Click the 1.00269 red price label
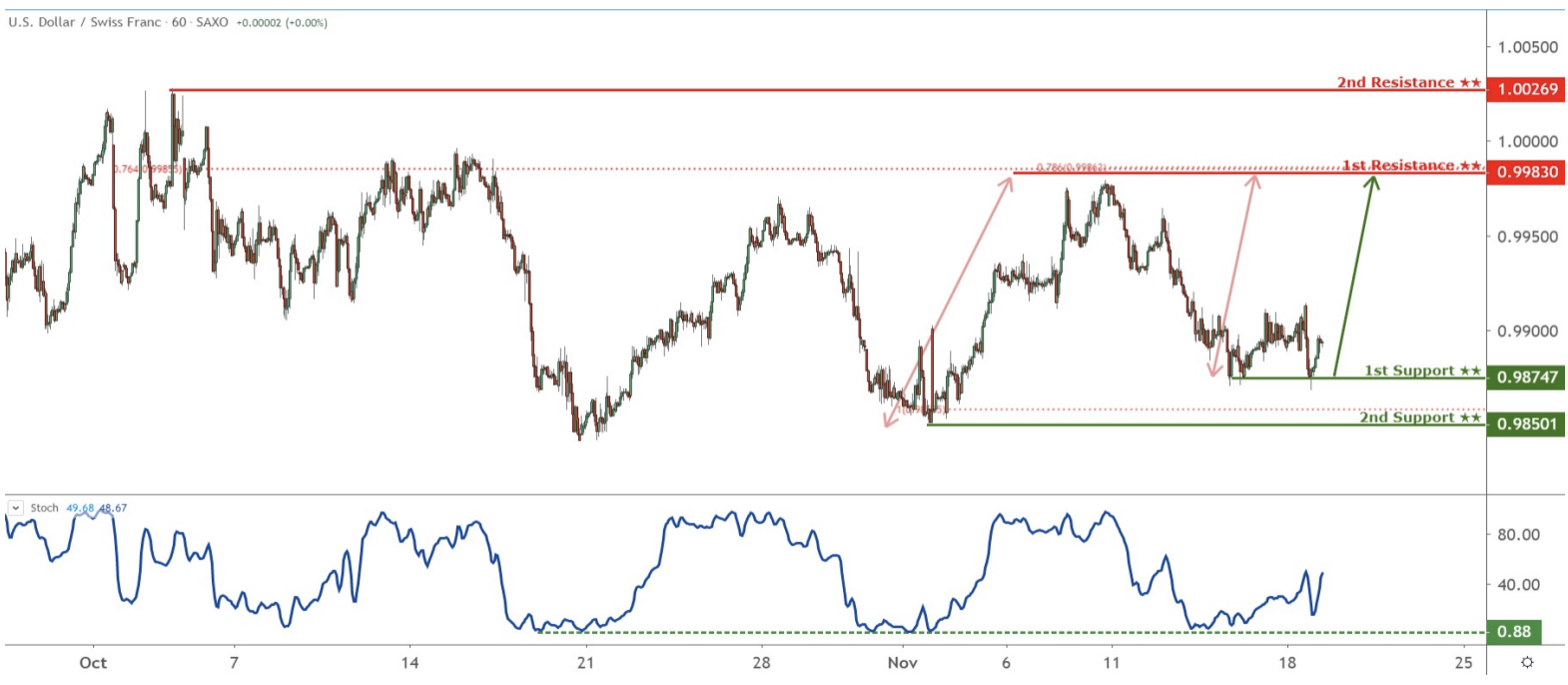 click(x=1526, y=89)
